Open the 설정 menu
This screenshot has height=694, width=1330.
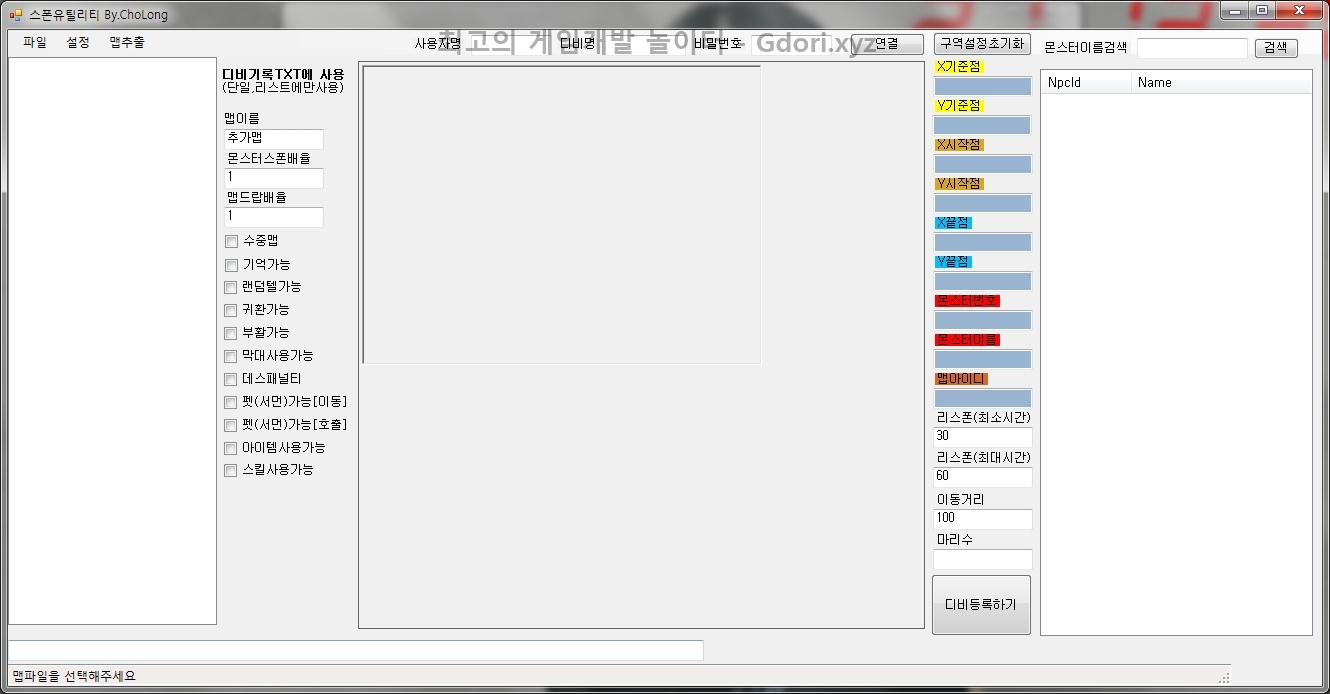click(78, 43)
